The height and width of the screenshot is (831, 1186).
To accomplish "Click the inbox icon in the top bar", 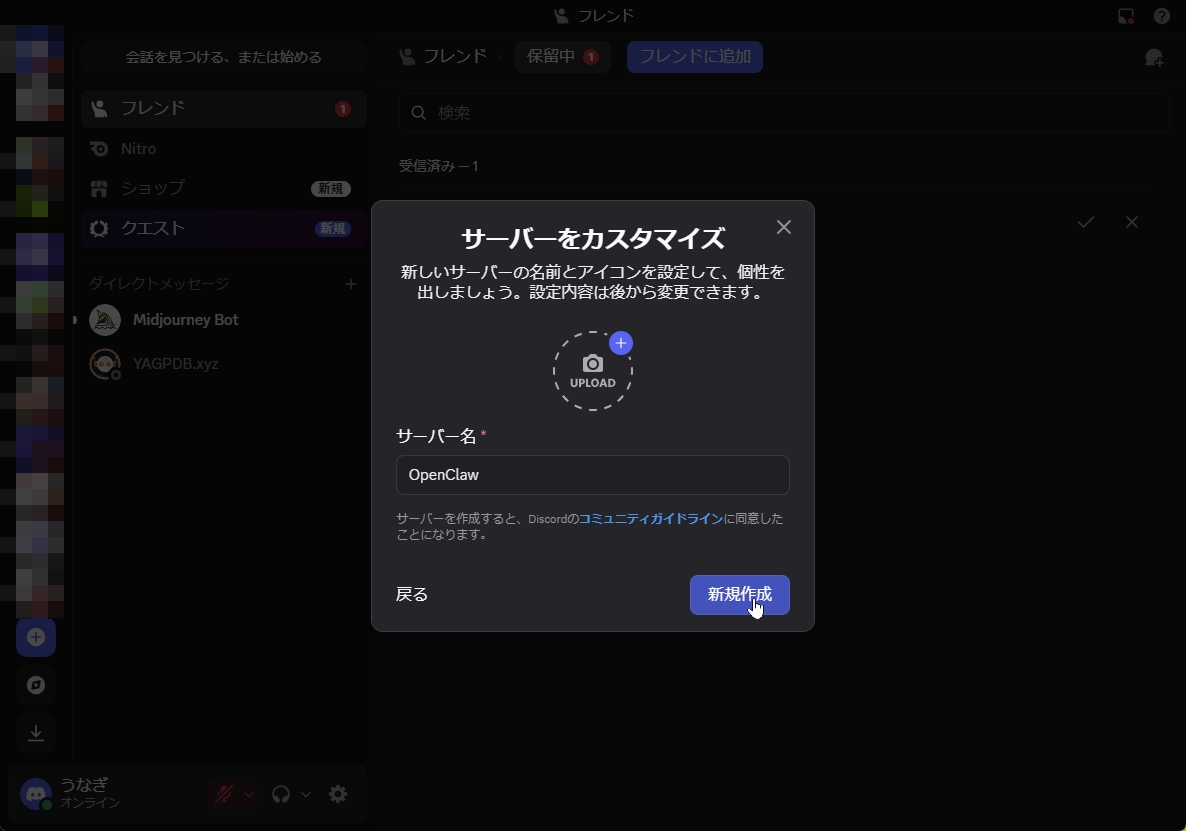I will [1124, 15].
